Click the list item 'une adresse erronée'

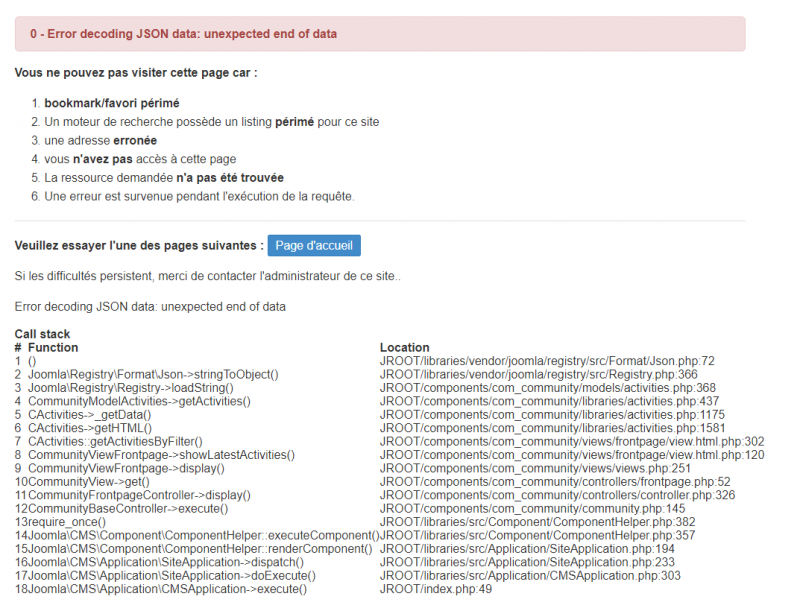coord(101,140)
